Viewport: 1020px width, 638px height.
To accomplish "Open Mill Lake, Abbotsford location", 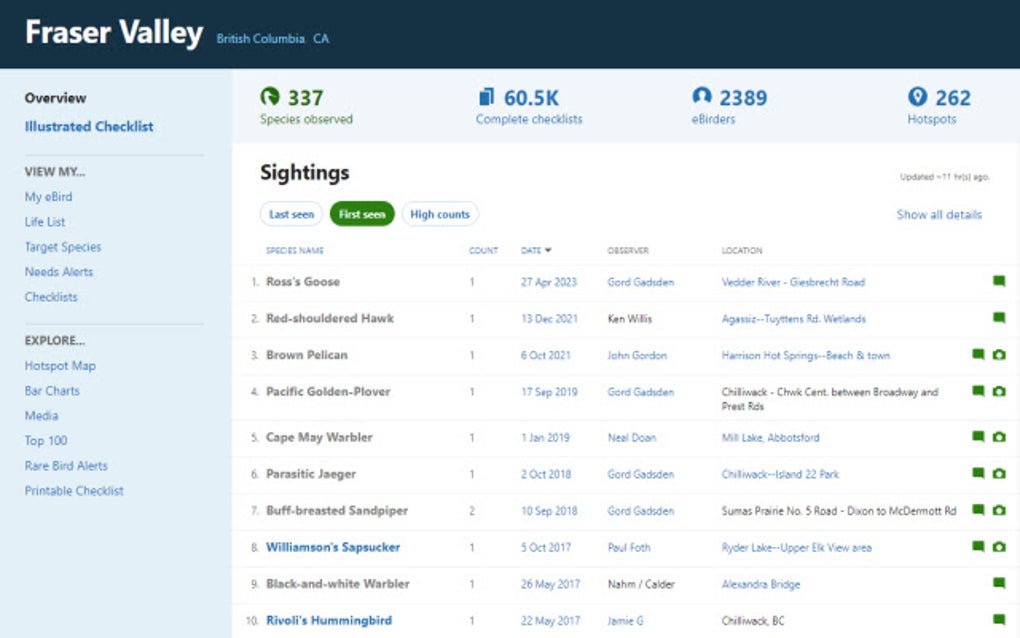I will coord(770,438).
